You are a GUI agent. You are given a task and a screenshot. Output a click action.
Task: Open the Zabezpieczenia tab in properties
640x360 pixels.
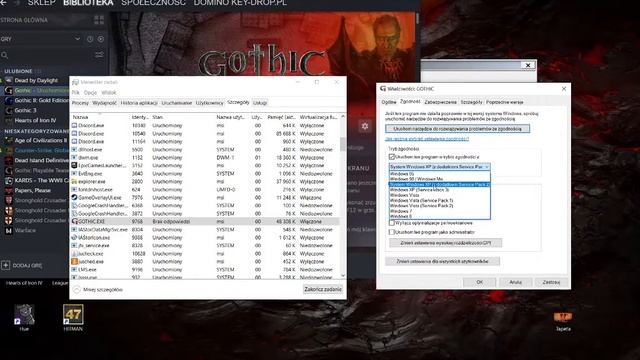(x=440, y=102)
